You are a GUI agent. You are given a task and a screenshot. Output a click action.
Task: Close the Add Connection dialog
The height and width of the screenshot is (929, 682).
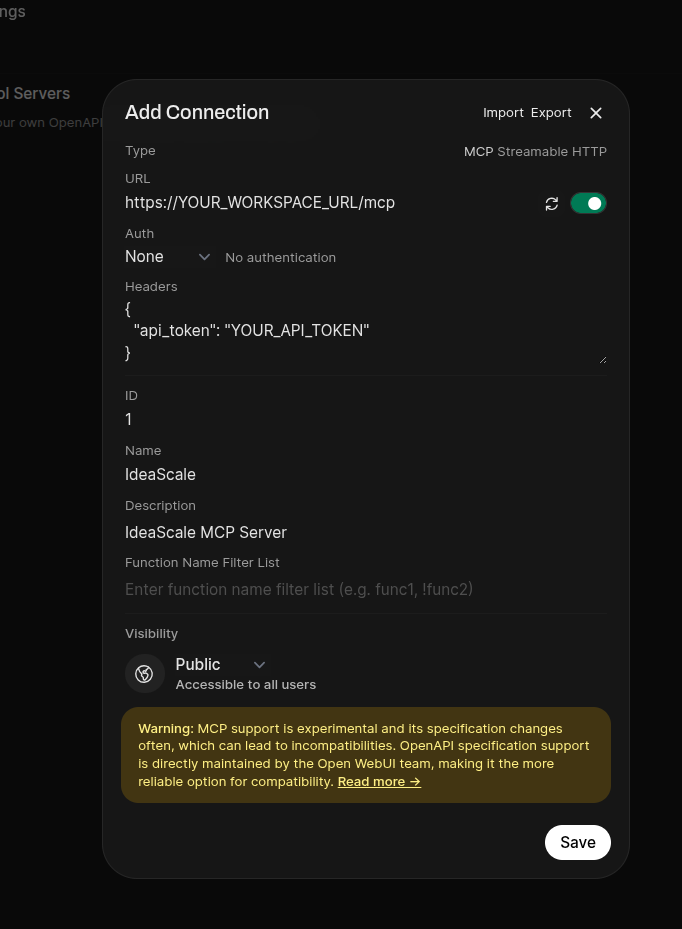pos(596,113)
